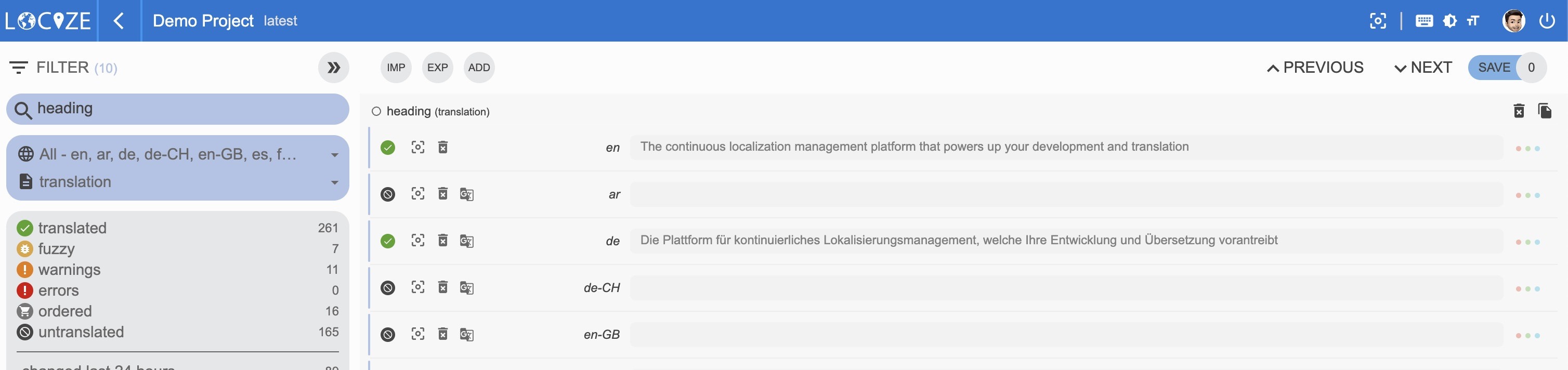Viewport: 1568px width, 370px height.
Task: Toggle the translated status filter
Action: [x=72, y=228]
